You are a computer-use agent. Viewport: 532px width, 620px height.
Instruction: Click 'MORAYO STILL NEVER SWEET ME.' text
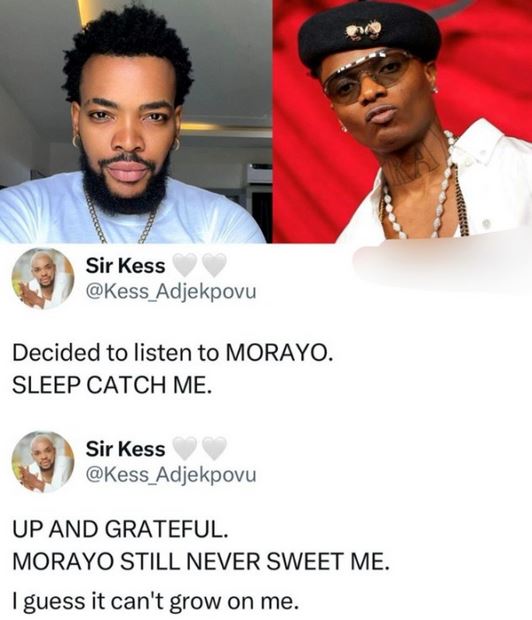coord(201,561)
